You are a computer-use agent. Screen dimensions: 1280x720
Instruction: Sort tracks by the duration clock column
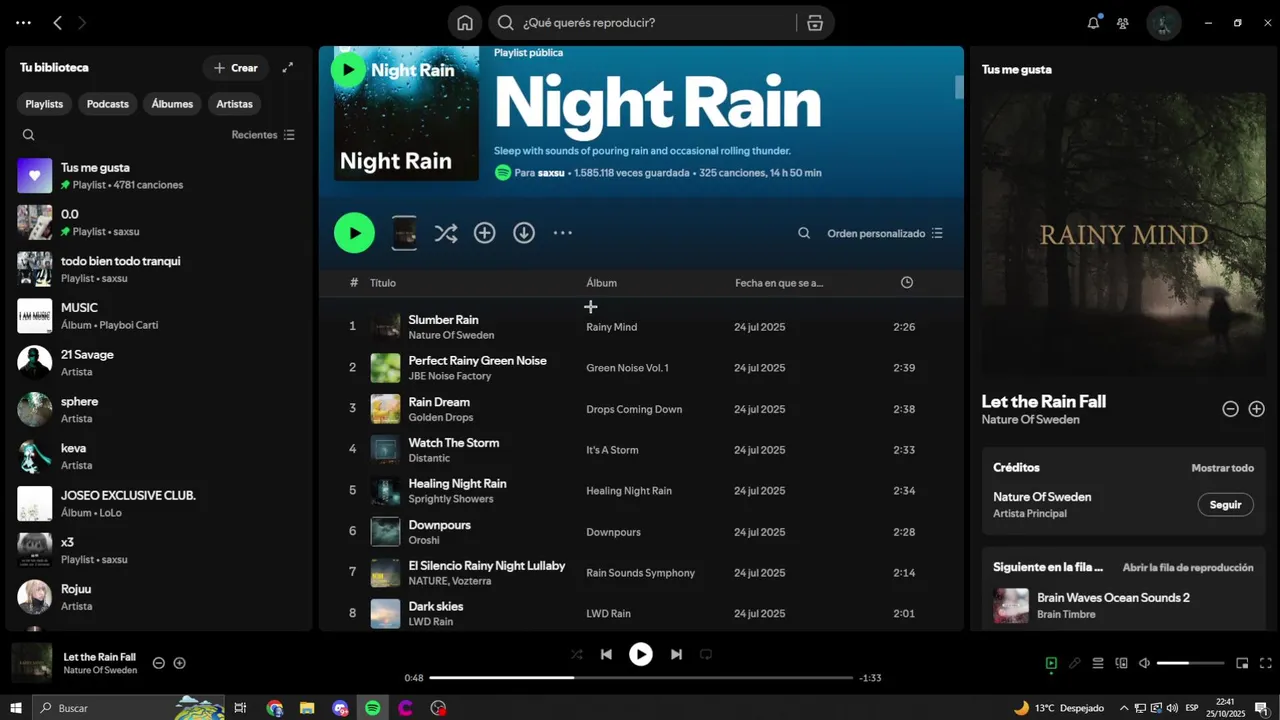907,283
